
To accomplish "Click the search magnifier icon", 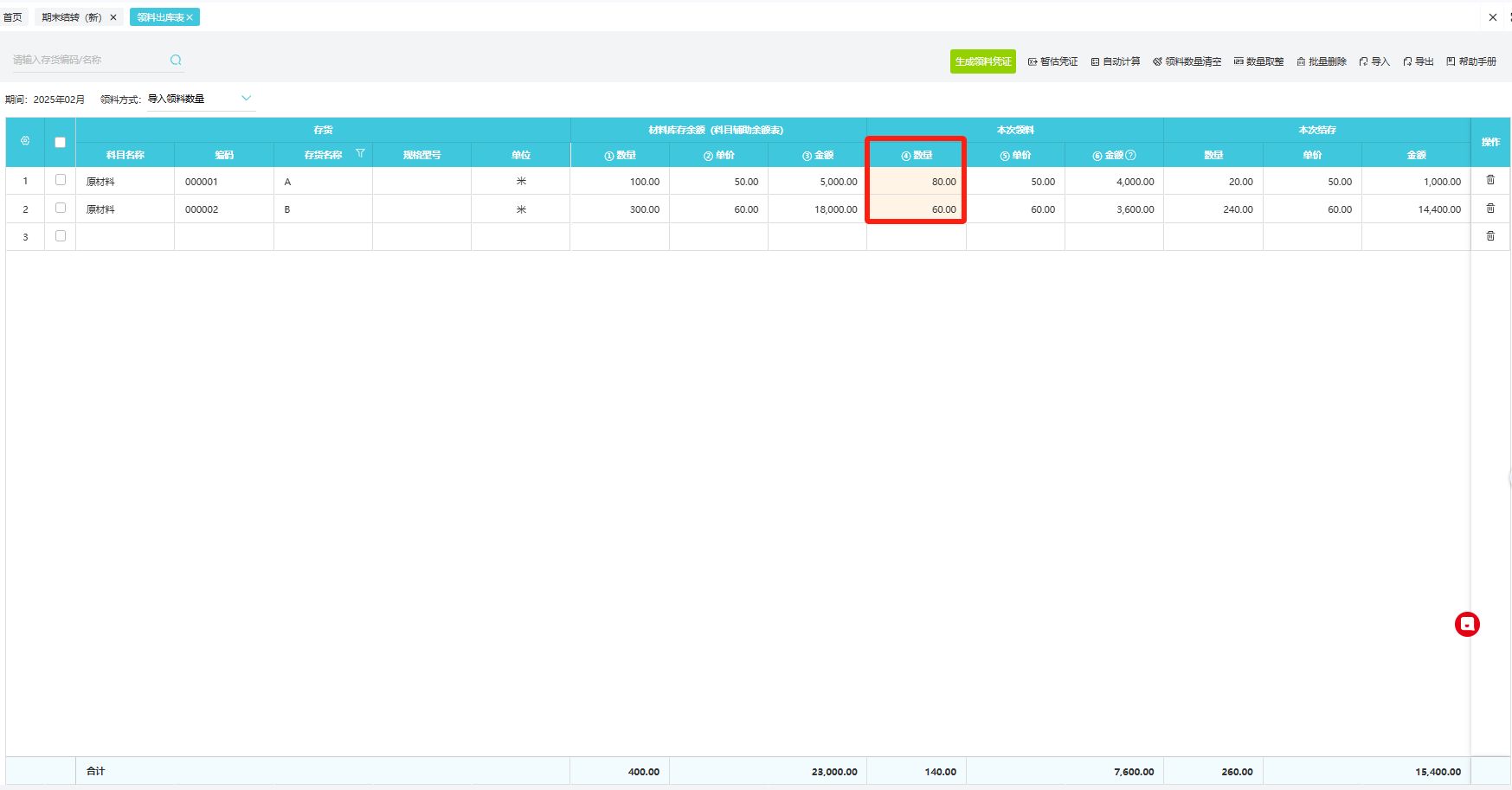I will (176, 60).
